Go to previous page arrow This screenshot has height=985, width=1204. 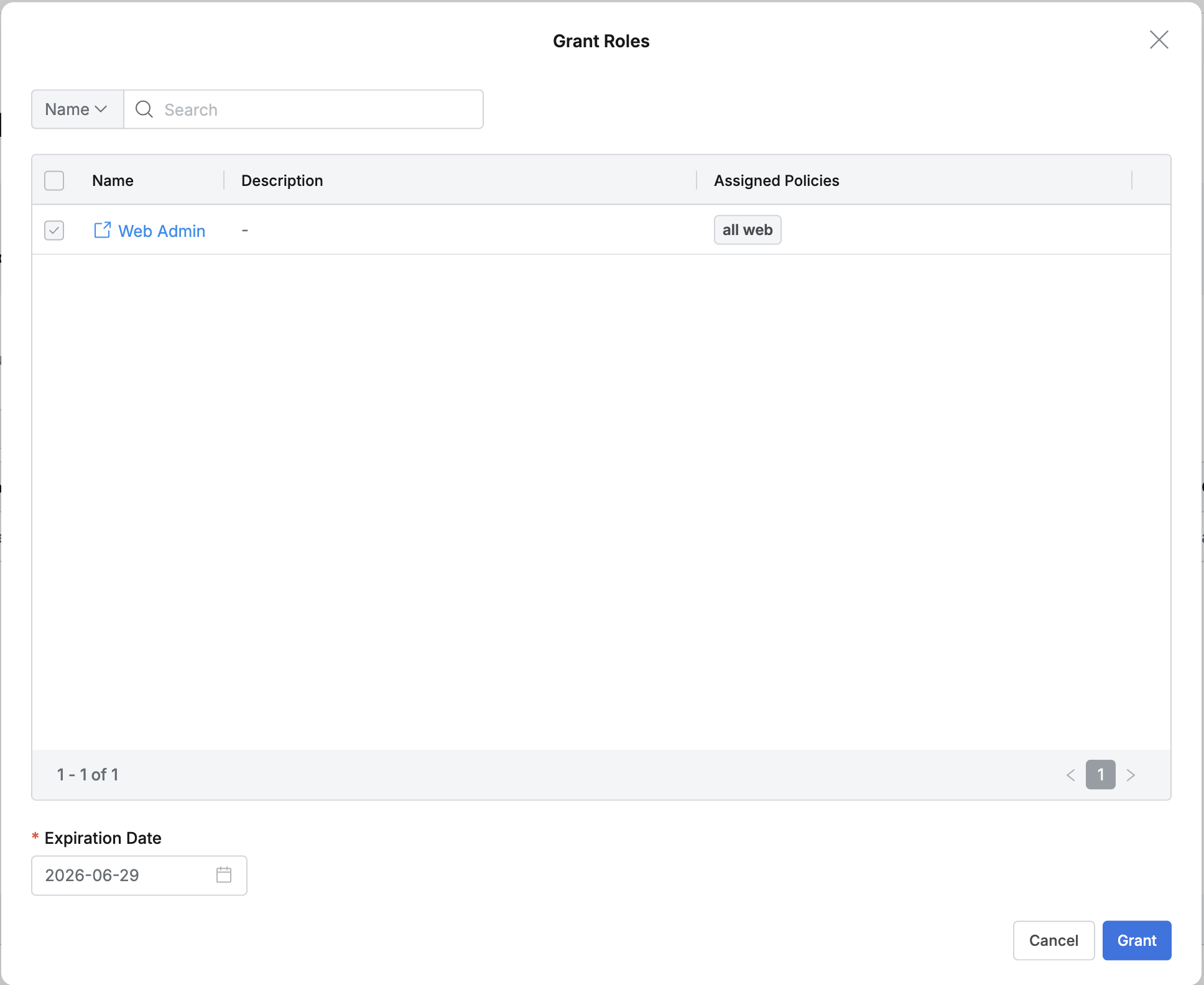(x=1070, y=775)
